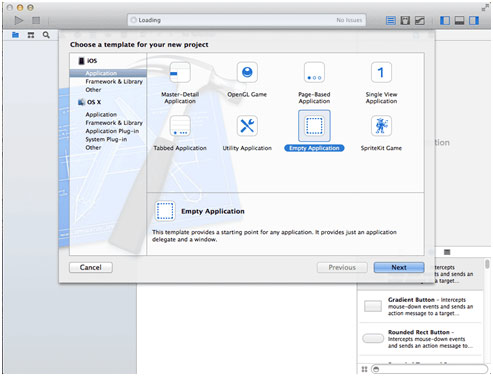
Task: Toggle the Utilities pane visibility
Action: [474, 21]
